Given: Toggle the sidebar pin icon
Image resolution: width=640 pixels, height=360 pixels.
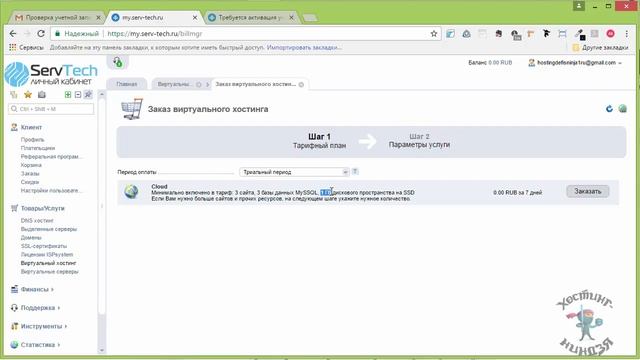Looking at the screenshot, I should (88, 95).
